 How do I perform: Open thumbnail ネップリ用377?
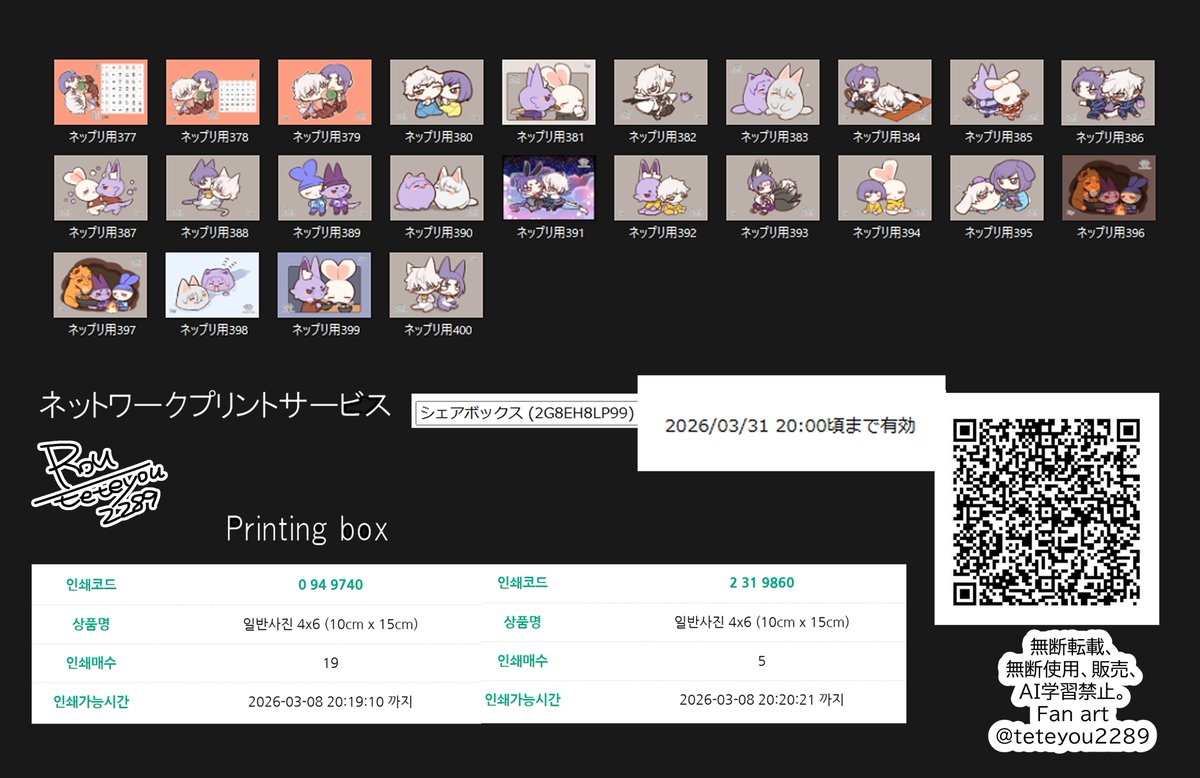(x=101, y=92)
